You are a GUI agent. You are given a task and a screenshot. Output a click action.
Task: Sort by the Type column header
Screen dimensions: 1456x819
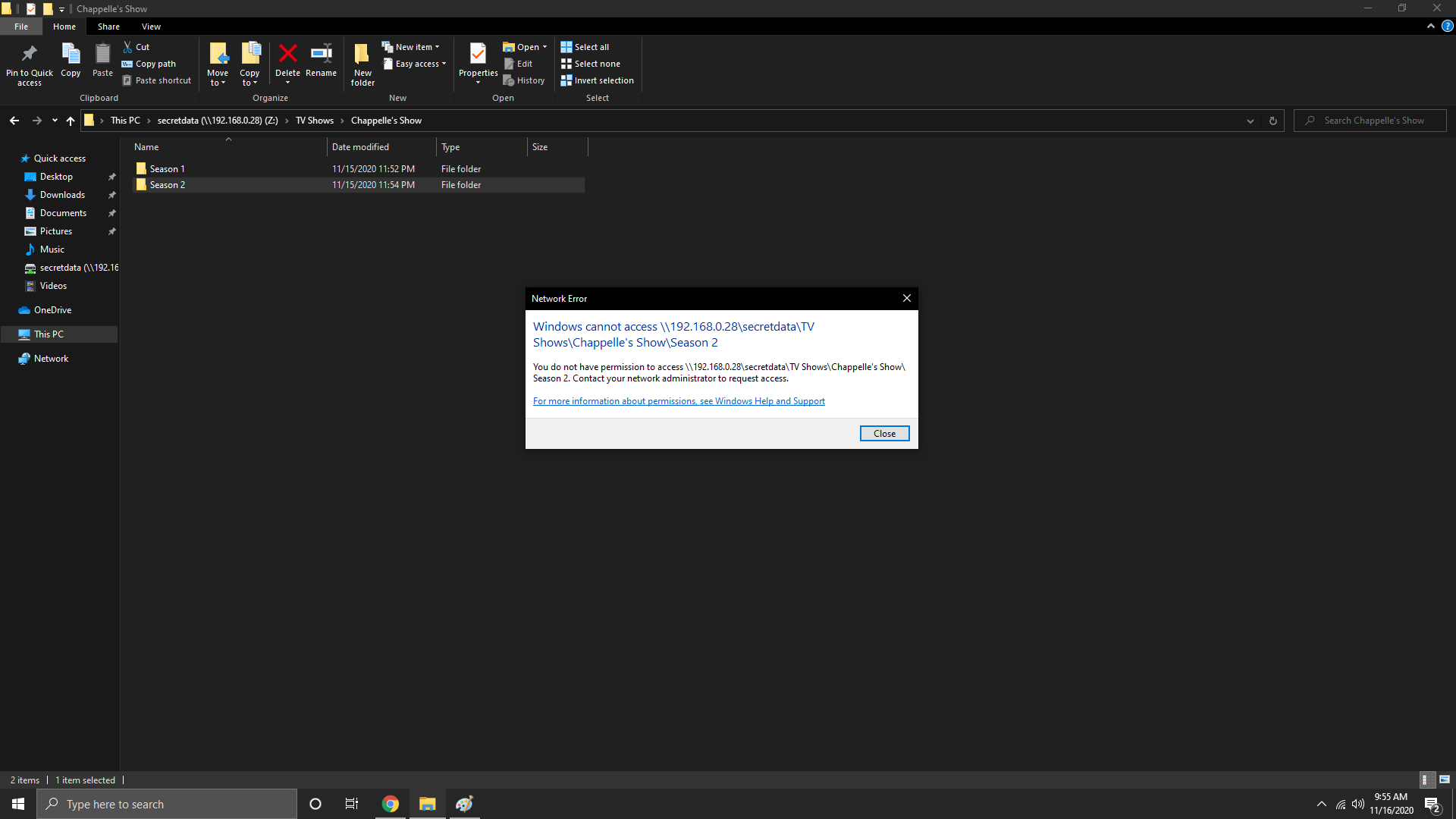482,147
